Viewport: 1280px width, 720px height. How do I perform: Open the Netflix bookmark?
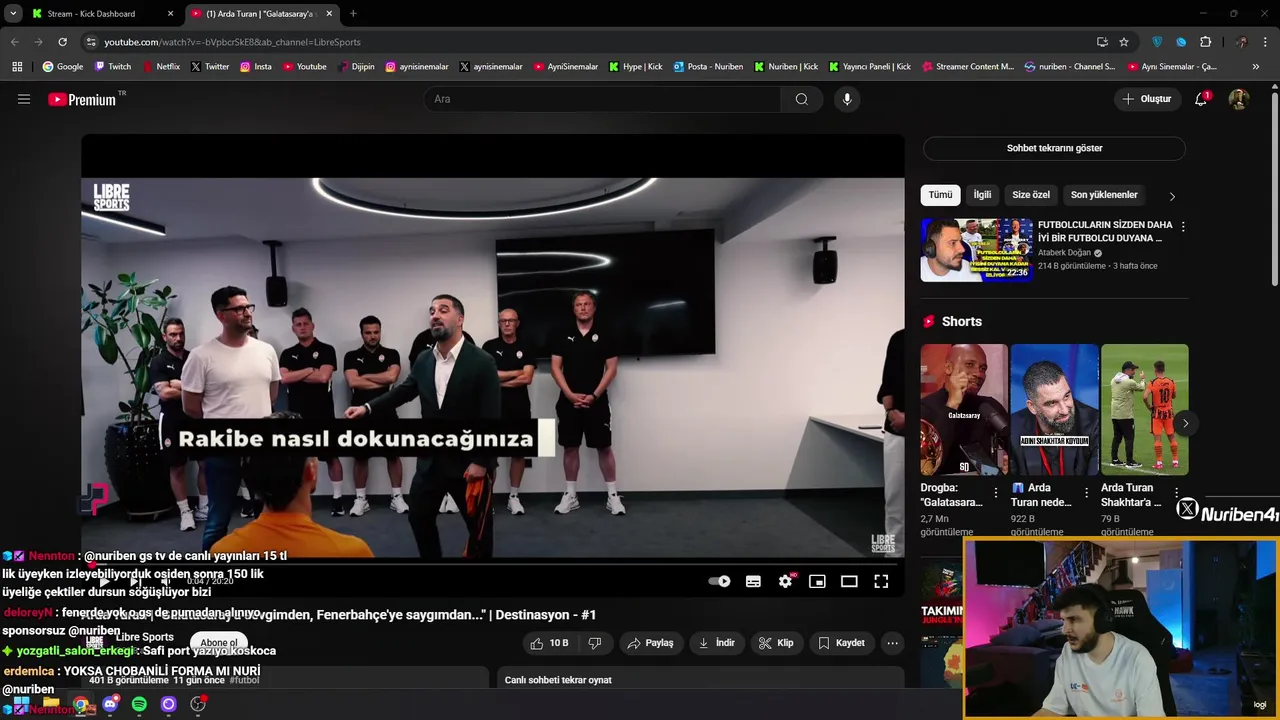click(160, 67)
